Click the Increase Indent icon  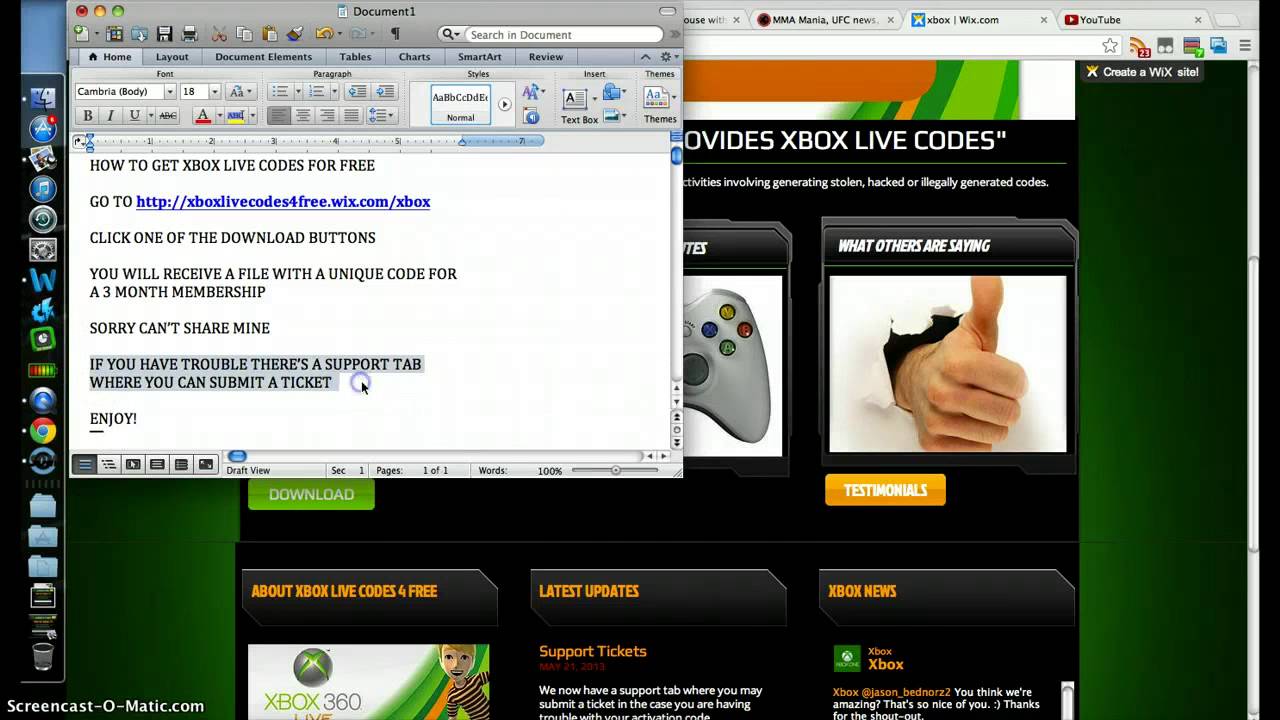[385, 91]
